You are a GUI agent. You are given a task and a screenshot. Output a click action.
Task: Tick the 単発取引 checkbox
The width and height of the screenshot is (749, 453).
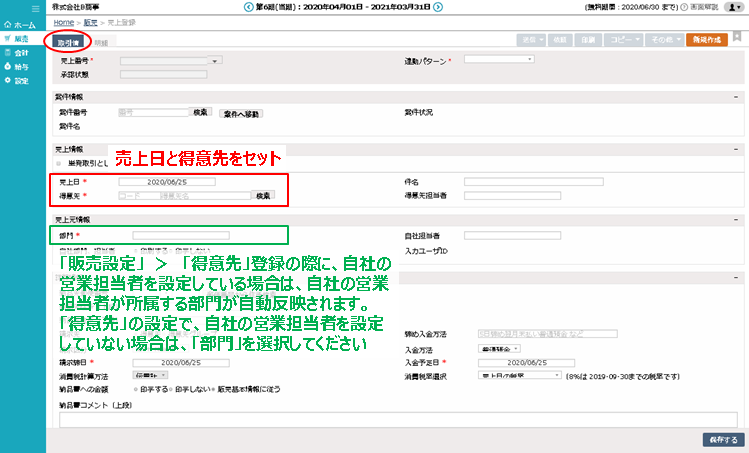[x=59, y=163]
